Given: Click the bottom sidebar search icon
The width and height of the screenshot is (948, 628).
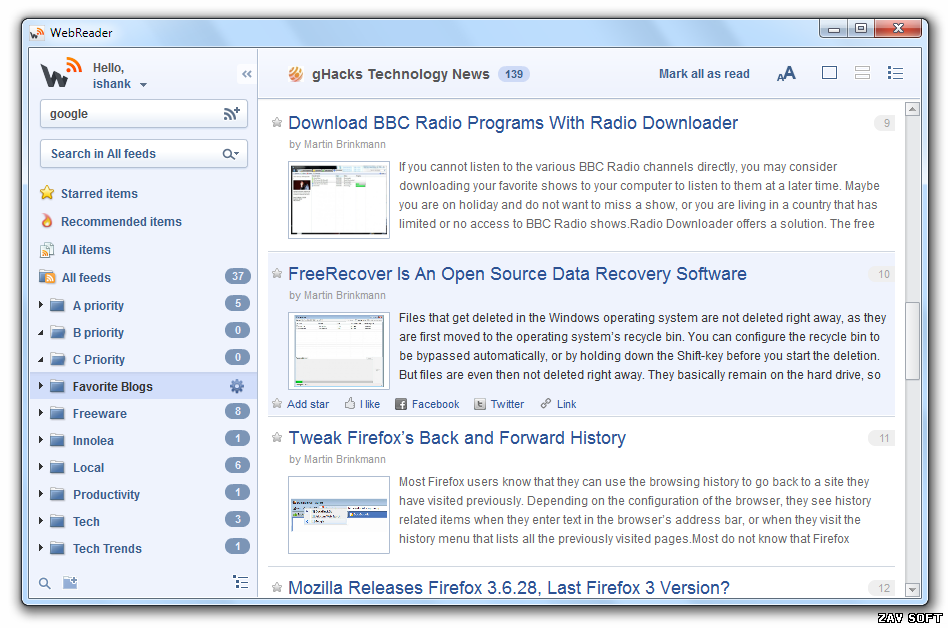Looking at the screenshot, I should [x=45, y=583].
